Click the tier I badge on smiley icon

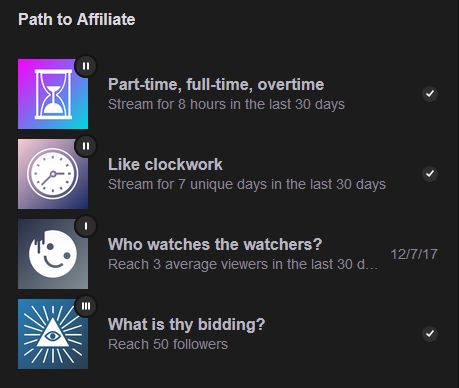click(86, 226)
